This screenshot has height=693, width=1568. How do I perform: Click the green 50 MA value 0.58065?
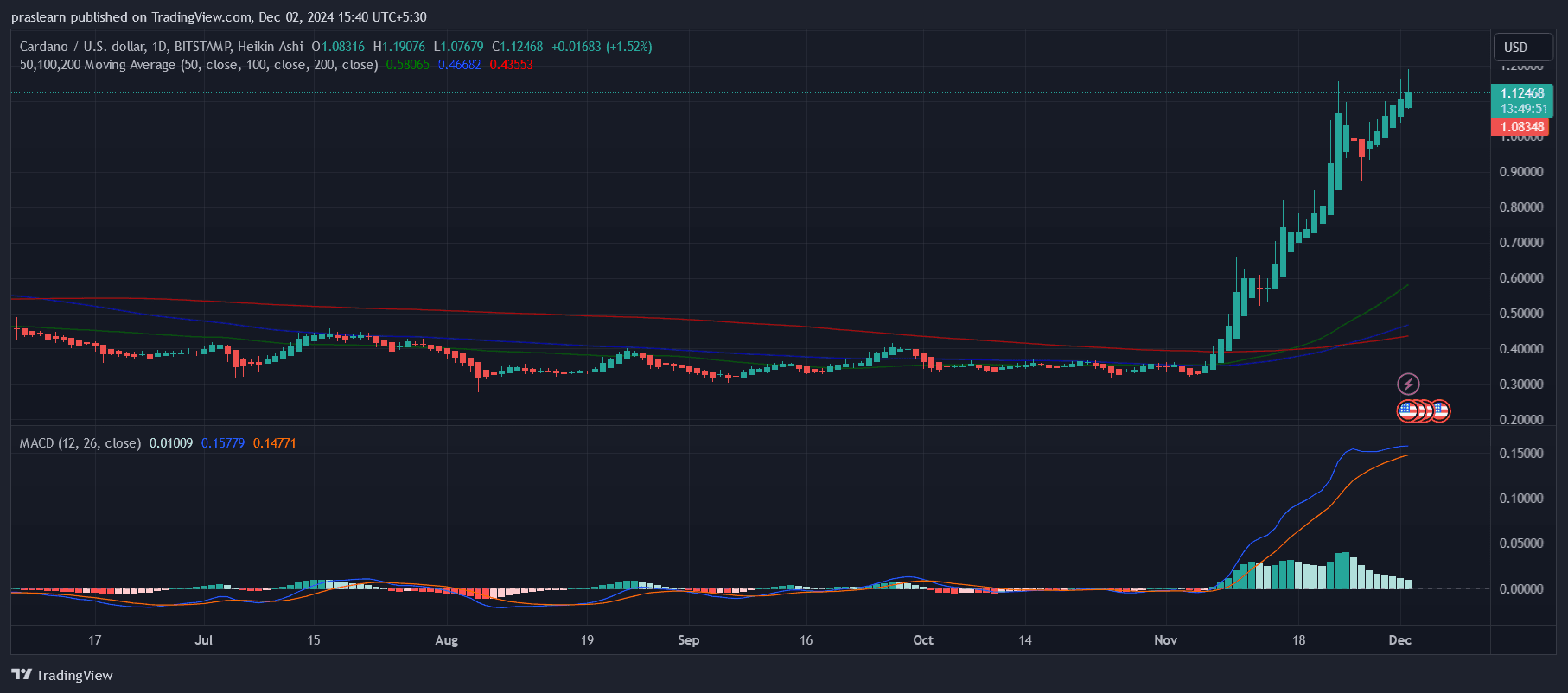[407, 65]
